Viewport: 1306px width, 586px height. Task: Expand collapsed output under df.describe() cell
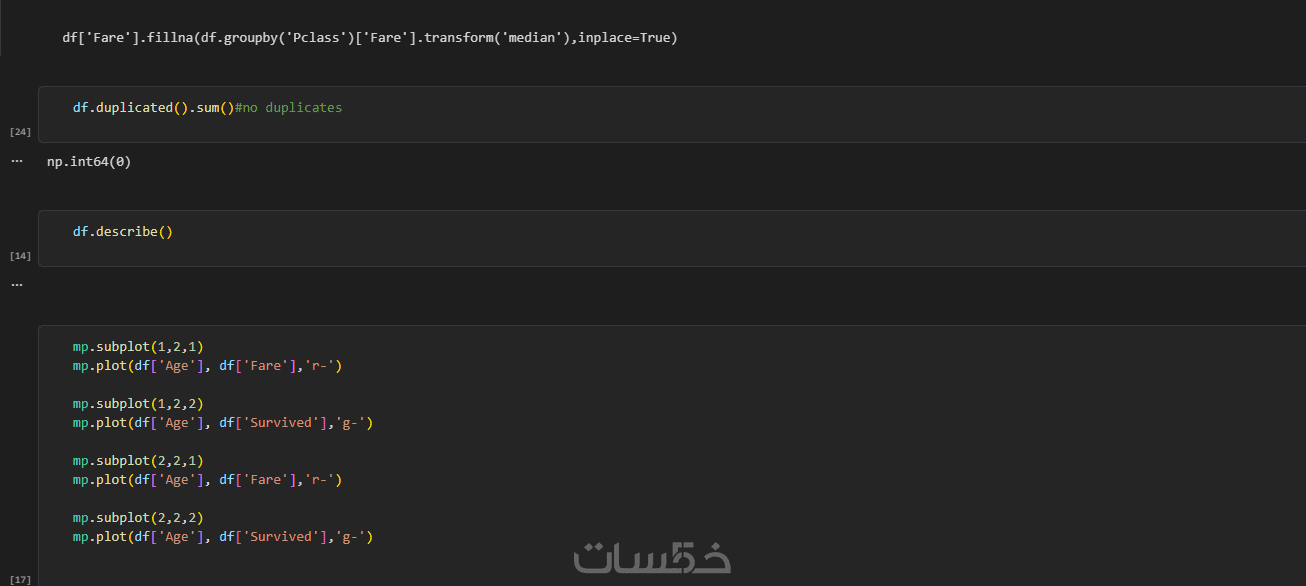point(16,285)
